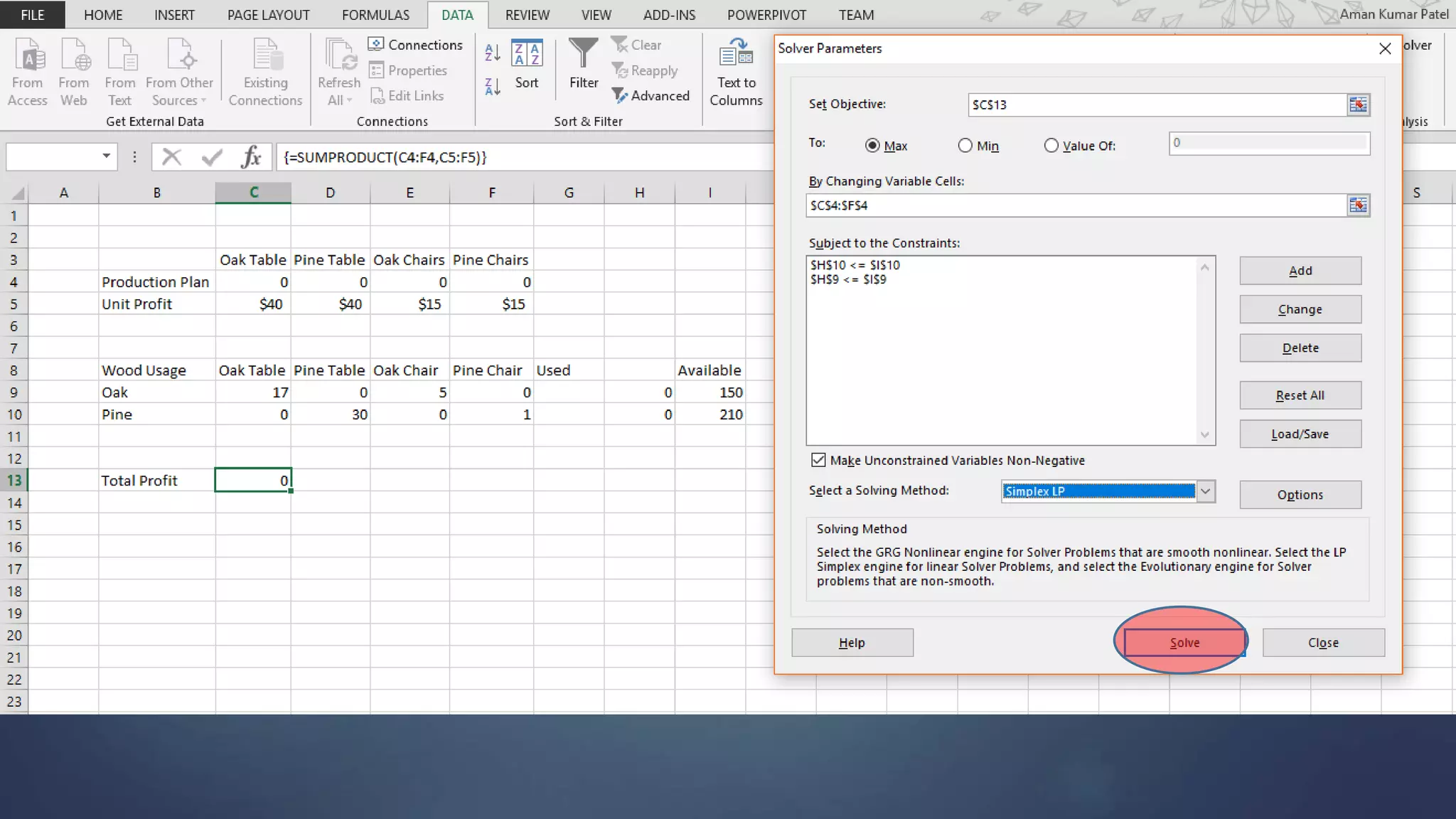This screenshot has width=1456, height=819.
Task: Open the Solving Method dropdown arrow
Action: click(x=1205, y=491)
